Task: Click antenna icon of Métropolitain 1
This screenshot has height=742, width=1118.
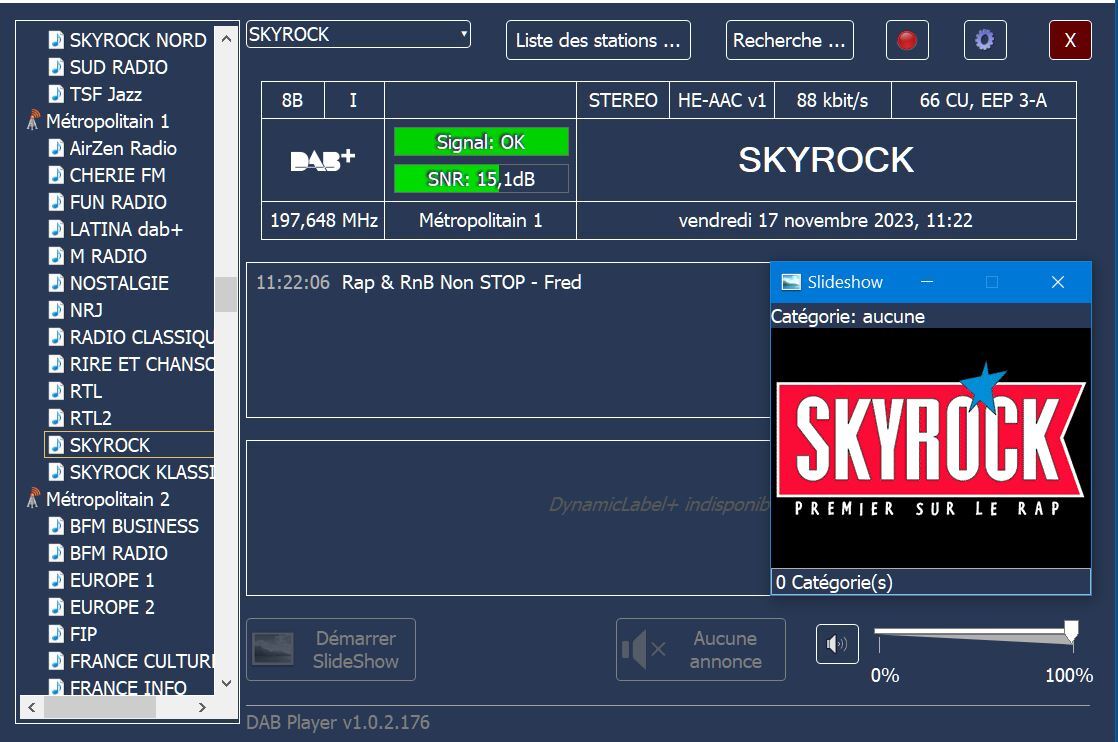Action: pos(33,120)
